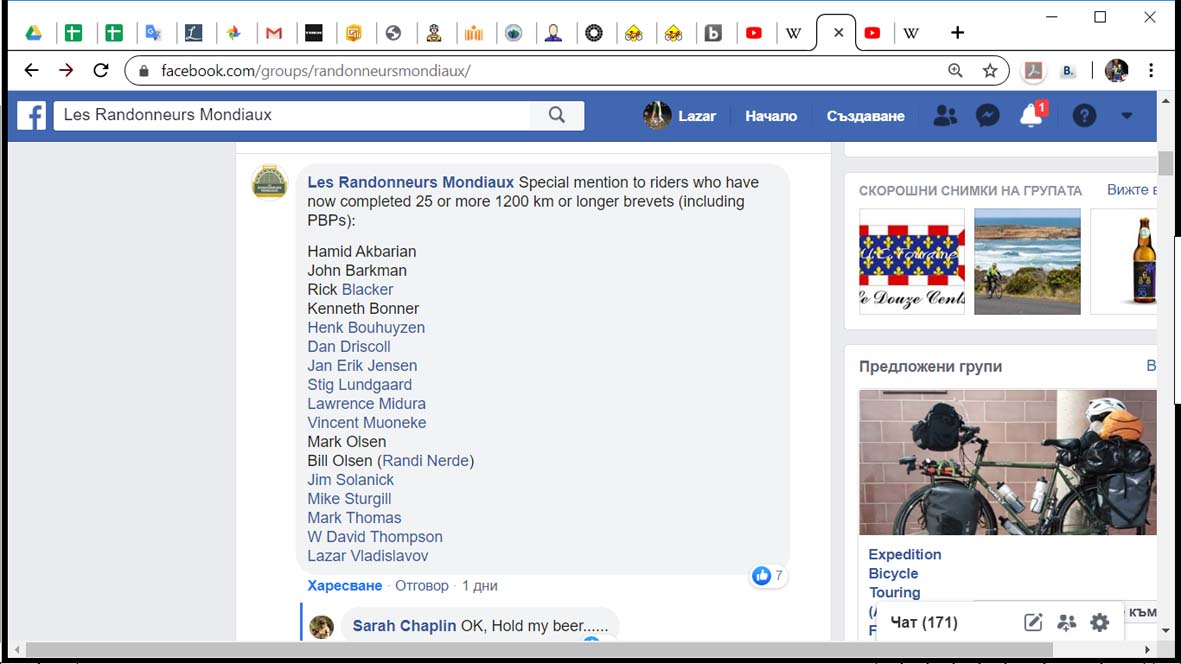This screenshot has height=664, width=1181.
Task: Open Jim Solanick's profile
Action: coord(350,480)
